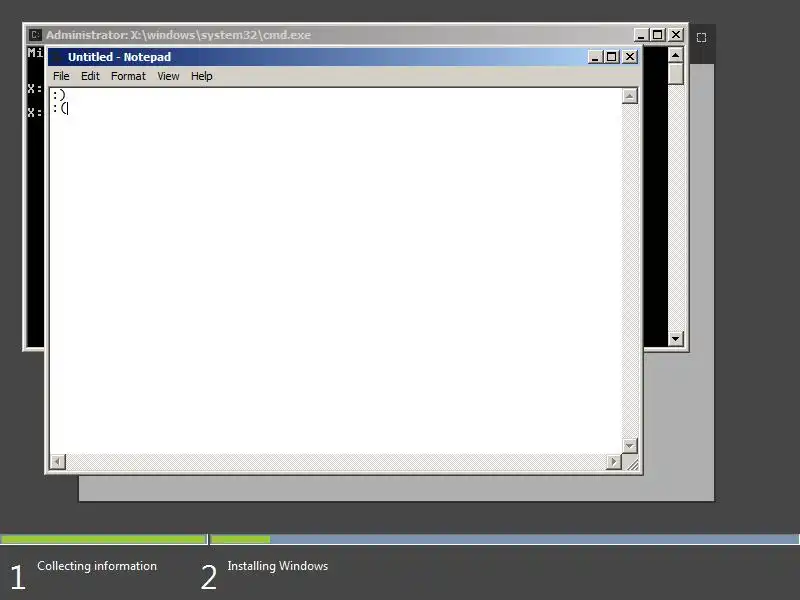The image size is (800, 600).
Task: Maximize the cmd.exe window
Action: 658,35
